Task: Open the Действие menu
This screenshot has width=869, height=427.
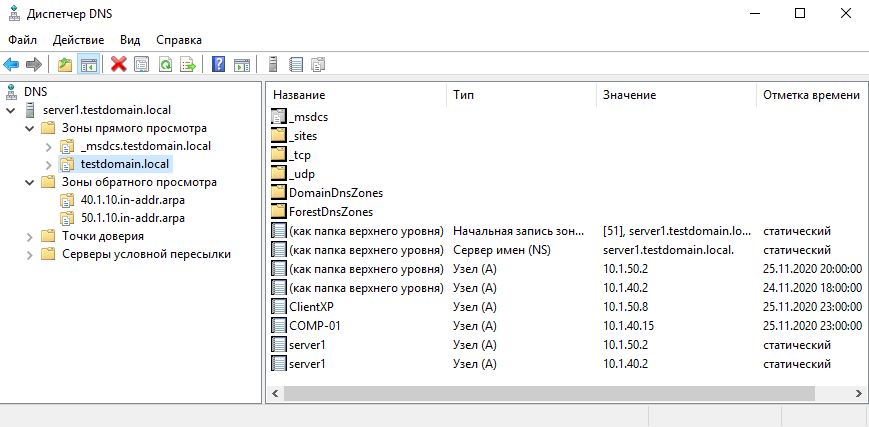Action: [78, 40]
